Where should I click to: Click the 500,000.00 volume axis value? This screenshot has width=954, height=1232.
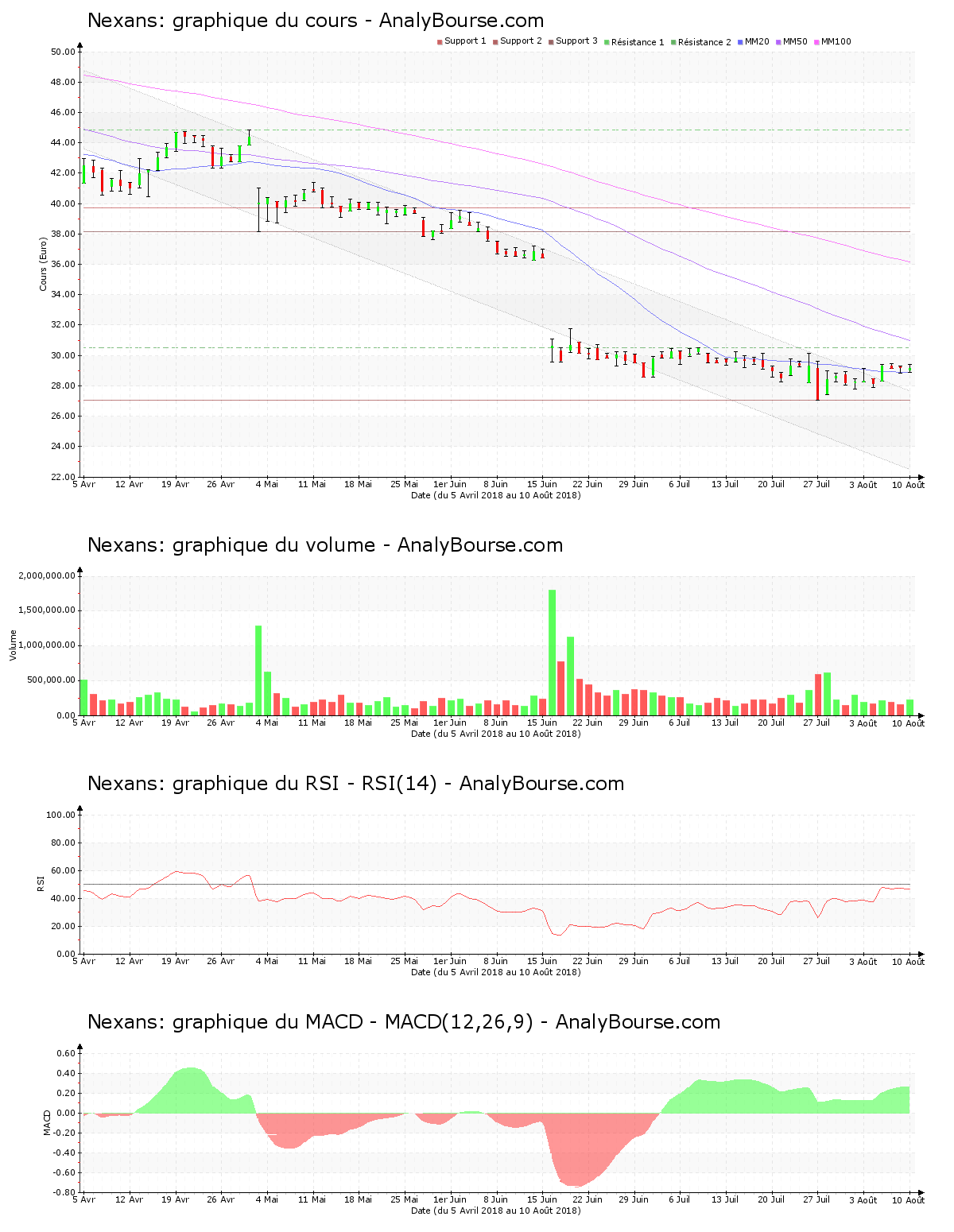coord(52,680)
